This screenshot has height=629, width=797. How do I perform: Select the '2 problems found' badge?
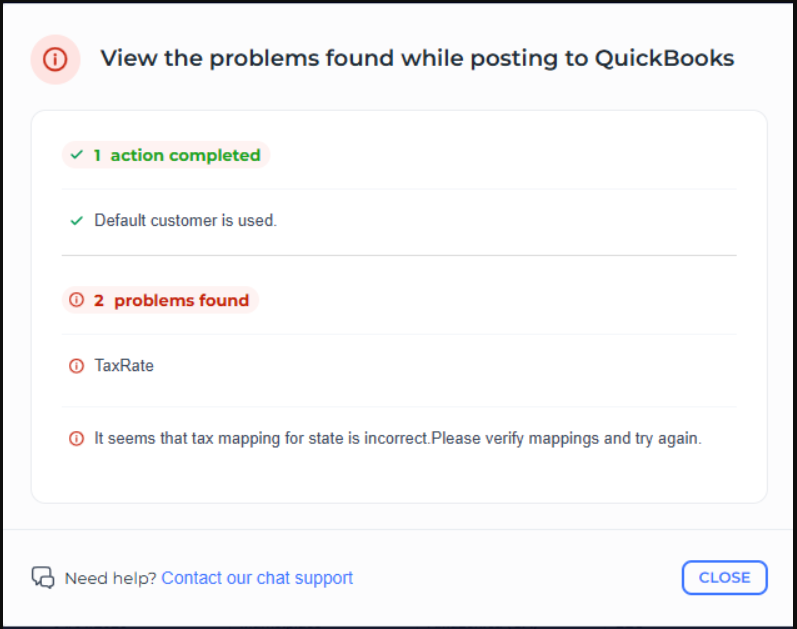coord(160,300)
